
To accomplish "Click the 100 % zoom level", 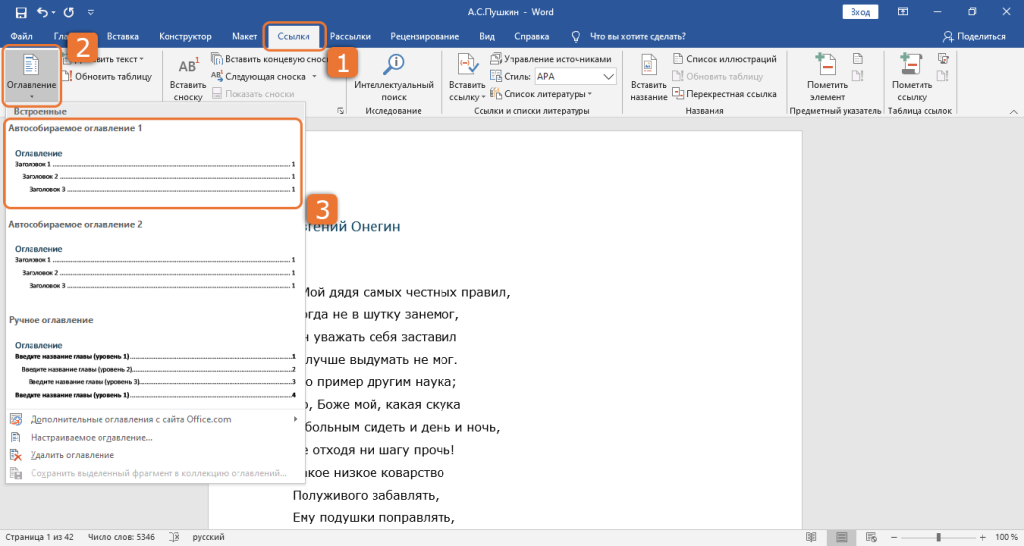I will coord(1006,537).
